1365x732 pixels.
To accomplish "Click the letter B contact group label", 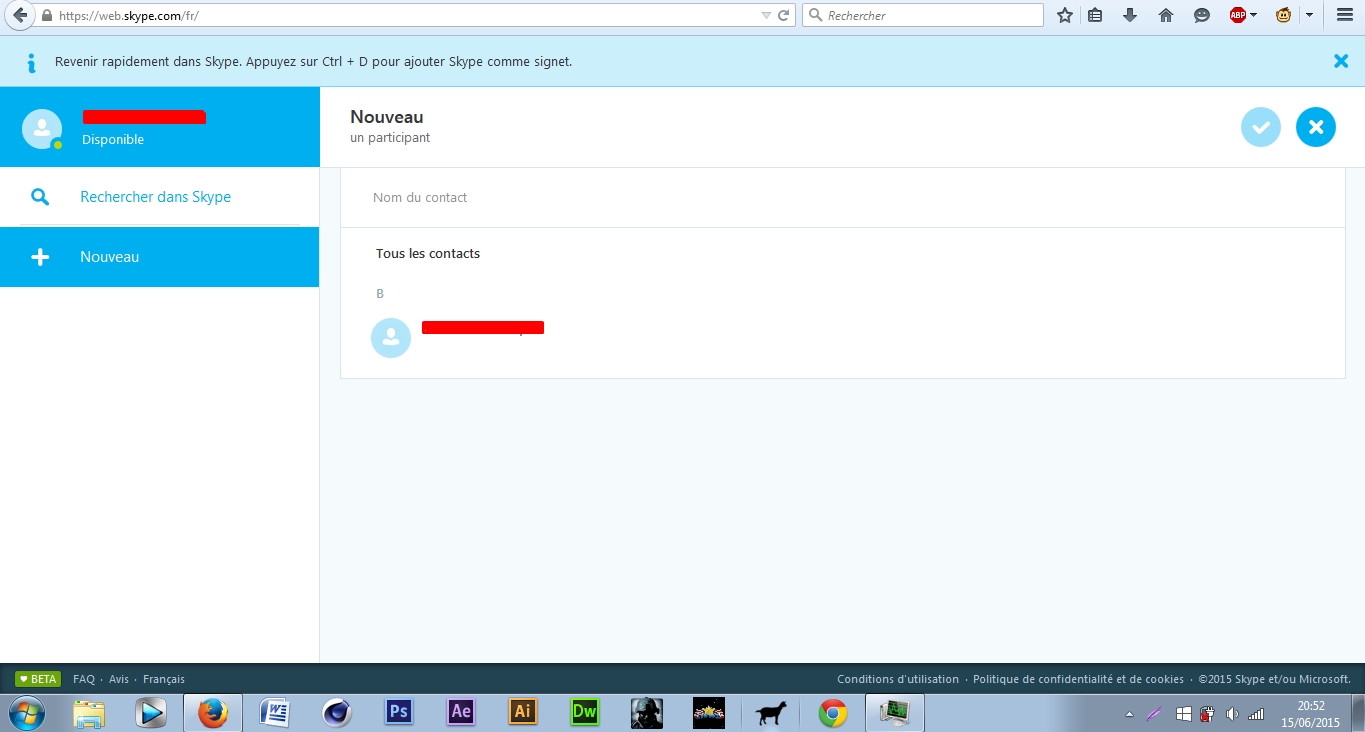I will coord(380,294).
